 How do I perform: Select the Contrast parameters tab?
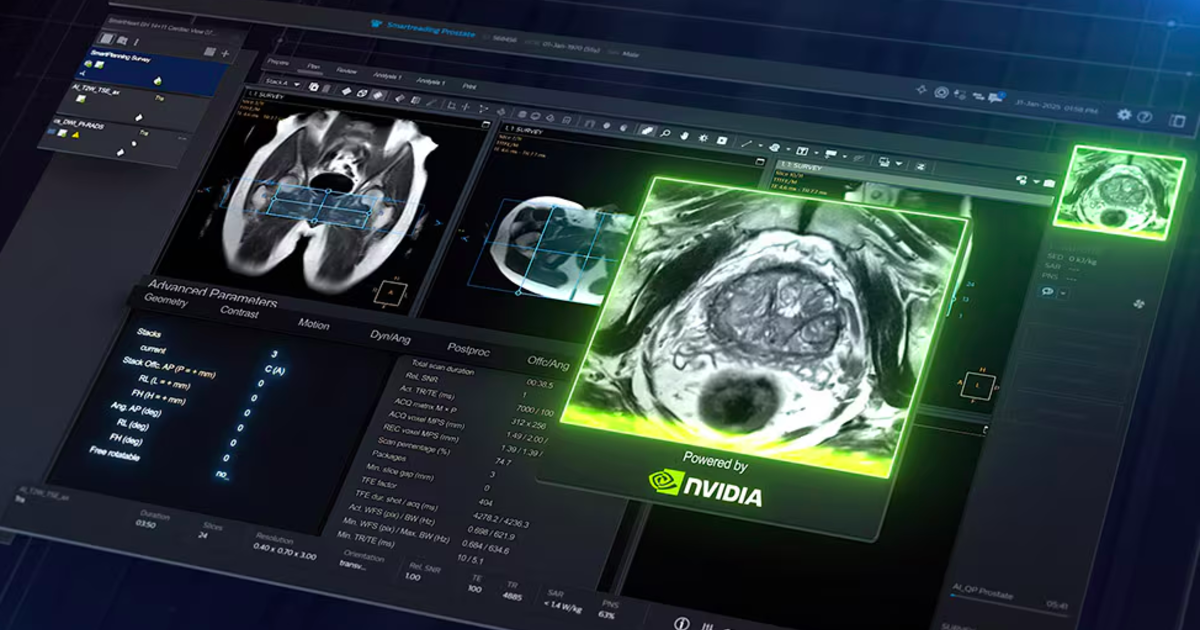click(239, 312)
